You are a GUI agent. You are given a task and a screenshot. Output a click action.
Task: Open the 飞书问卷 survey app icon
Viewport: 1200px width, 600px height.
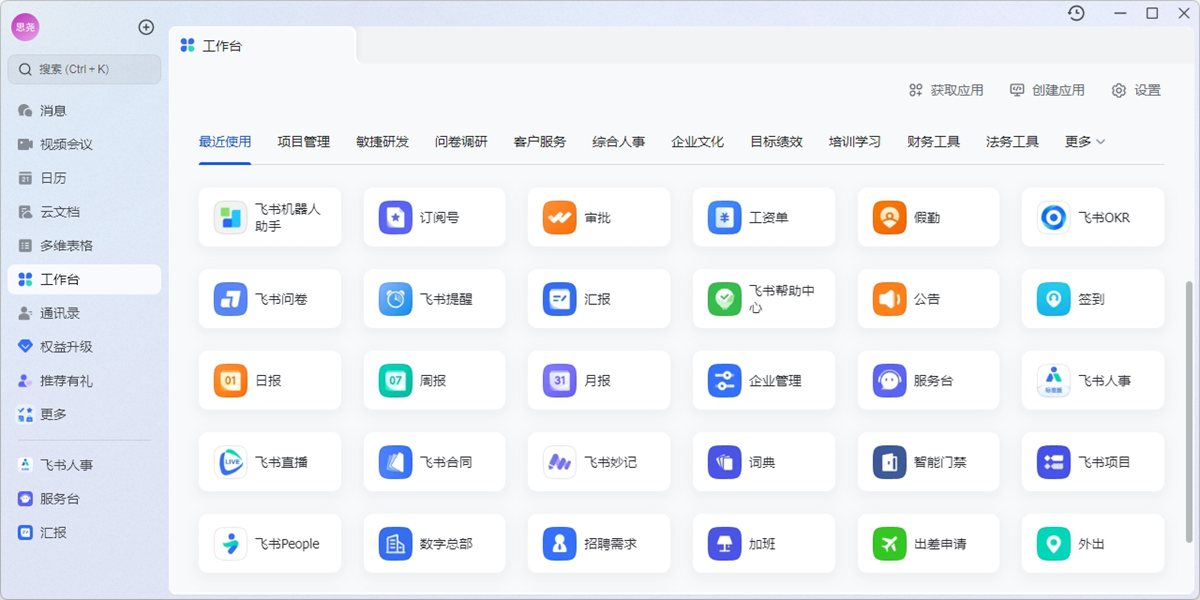[x=231, y=299]
